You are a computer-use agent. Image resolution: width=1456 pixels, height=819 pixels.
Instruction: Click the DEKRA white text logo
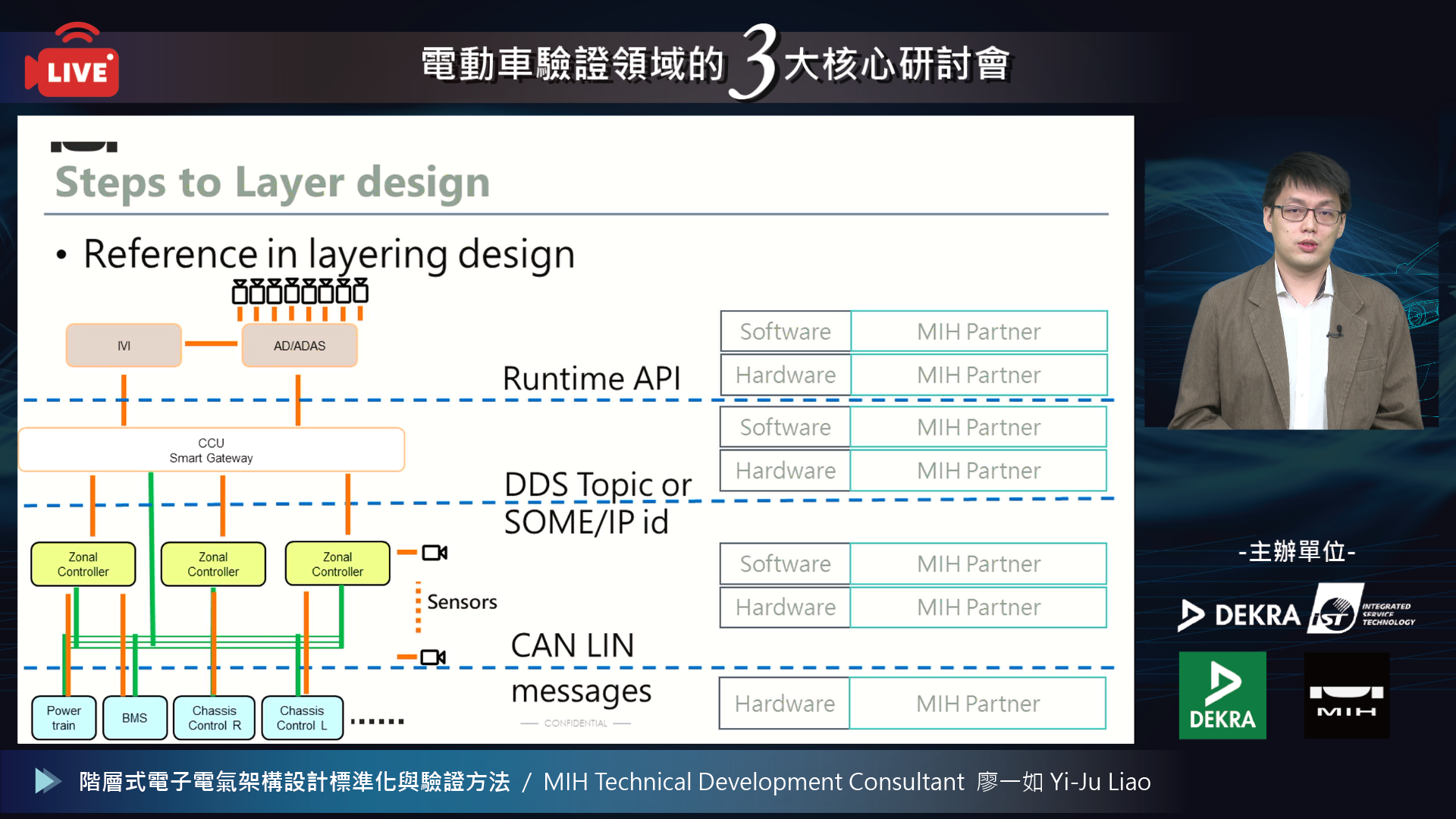[x=1238, y=614]
